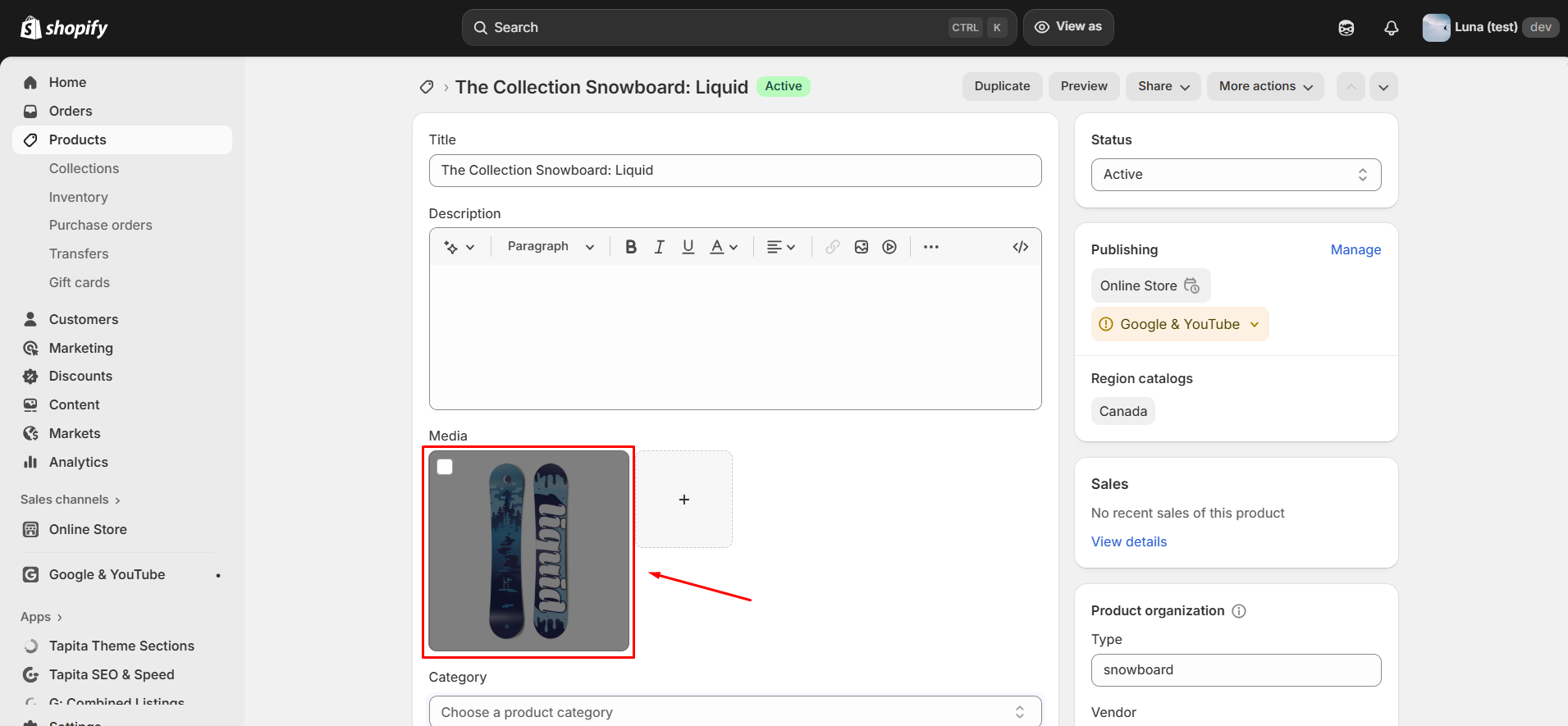
Task: Select the snowboard media checkbox
Action: click(445, 467)
